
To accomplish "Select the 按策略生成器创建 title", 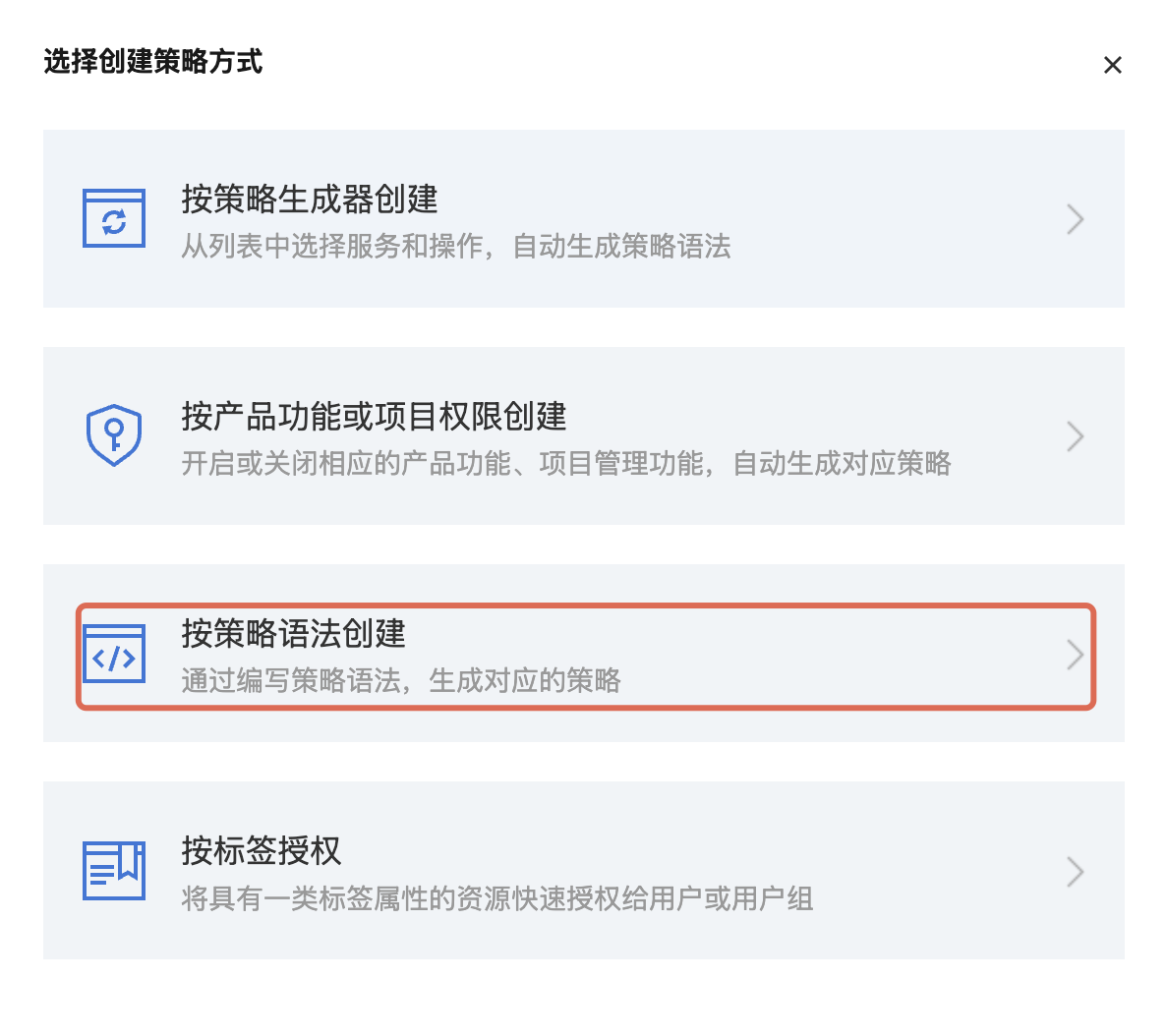I will click(310, 200).
